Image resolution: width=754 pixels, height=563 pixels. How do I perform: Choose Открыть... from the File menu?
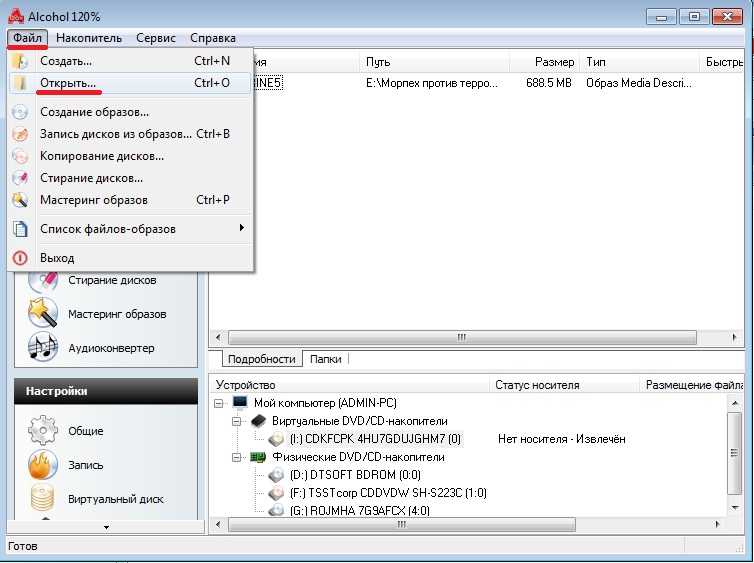click(x=130, y=83)
